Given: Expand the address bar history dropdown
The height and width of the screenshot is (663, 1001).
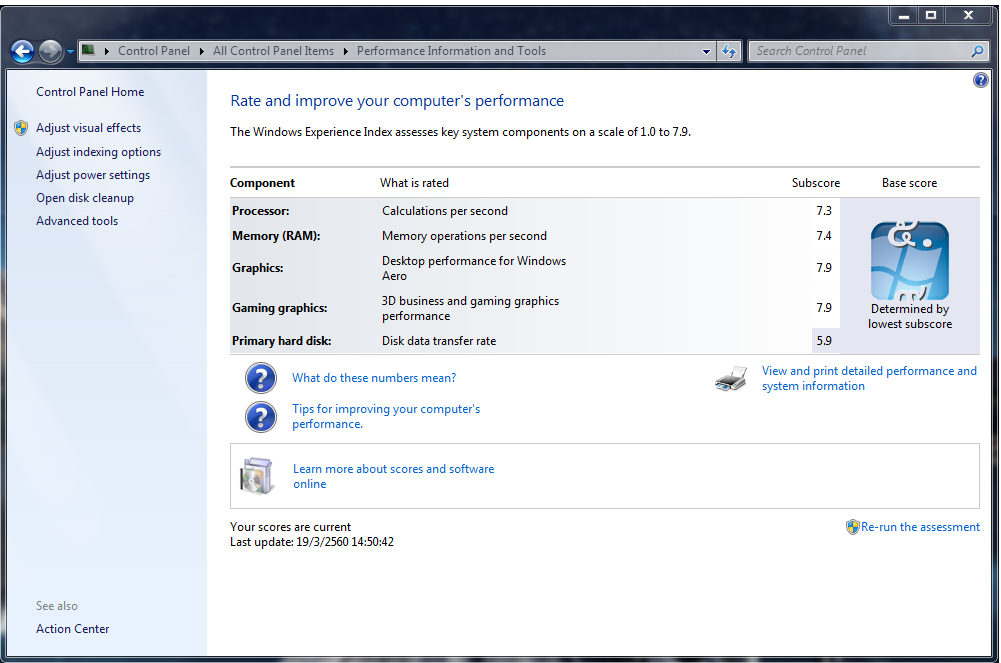Looking at the screenshot, I should click(706, 51).
